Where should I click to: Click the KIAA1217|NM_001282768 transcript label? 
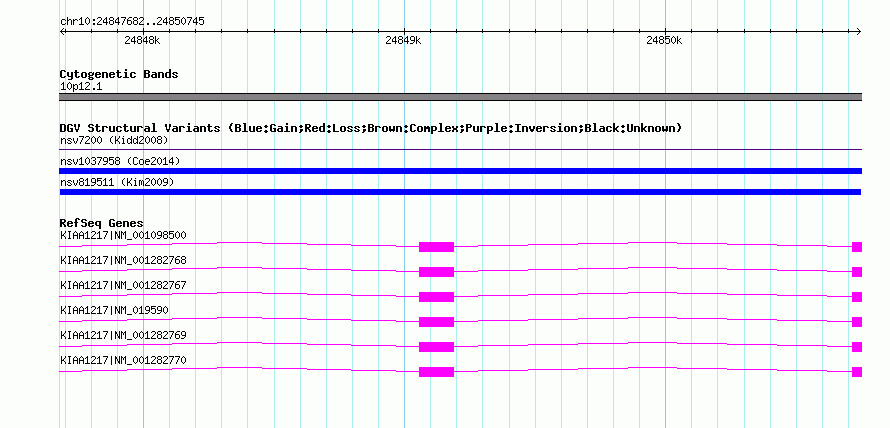click(123, 260)
